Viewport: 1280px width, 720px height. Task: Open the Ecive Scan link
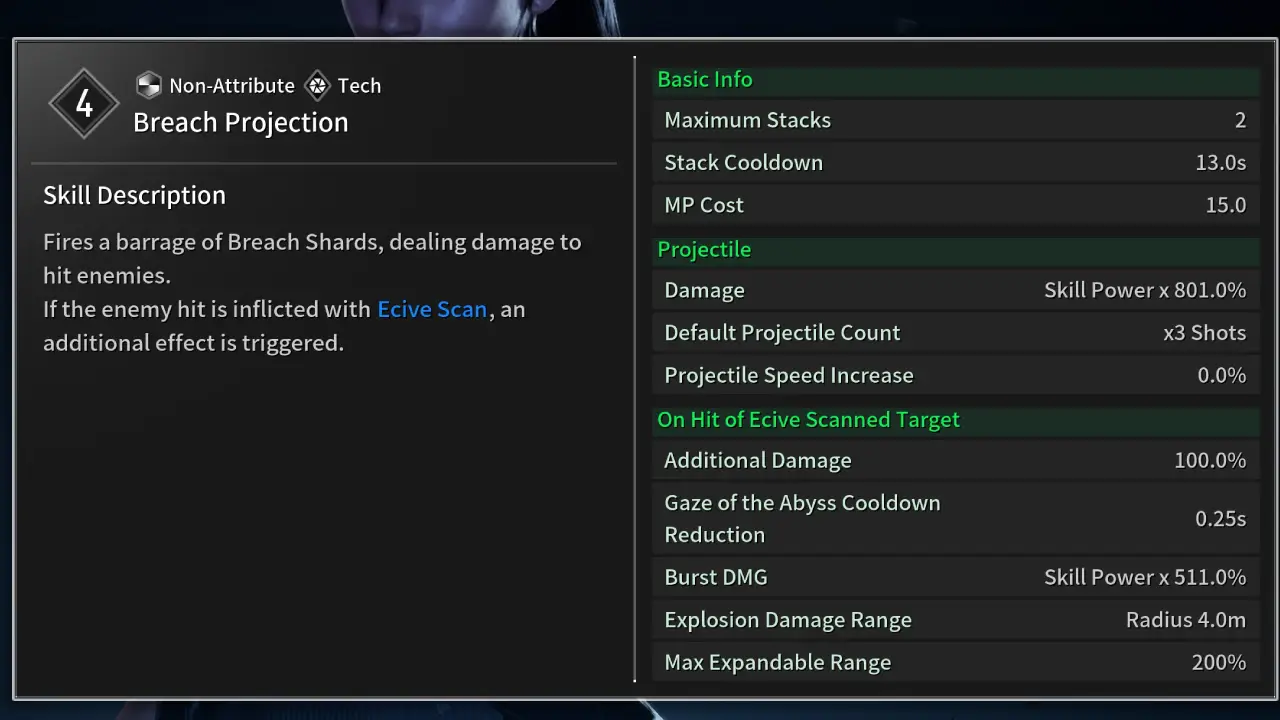pyautogui.click(x=432, y=309)
